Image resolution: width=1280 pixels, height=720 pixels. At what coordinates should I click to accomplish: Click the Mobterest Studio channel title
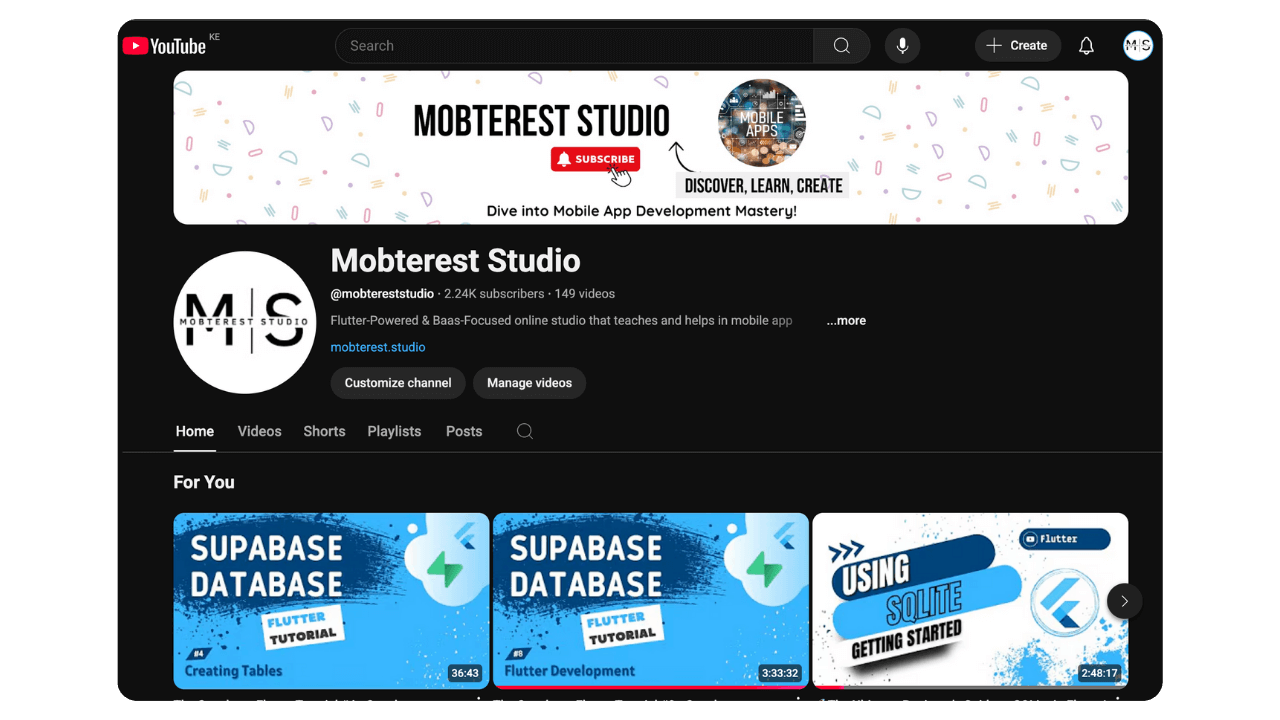point(455,261)
